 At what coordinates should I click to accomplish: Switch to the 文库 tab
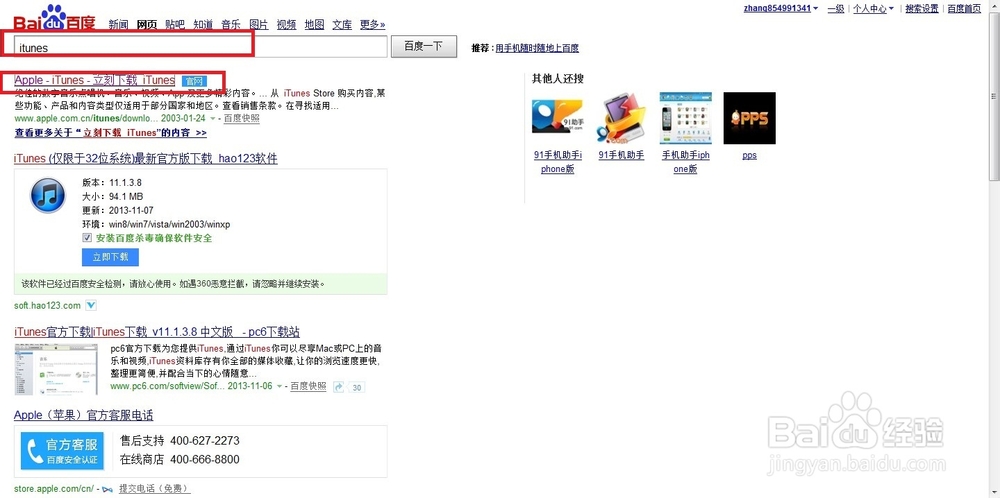coord(342,25)
